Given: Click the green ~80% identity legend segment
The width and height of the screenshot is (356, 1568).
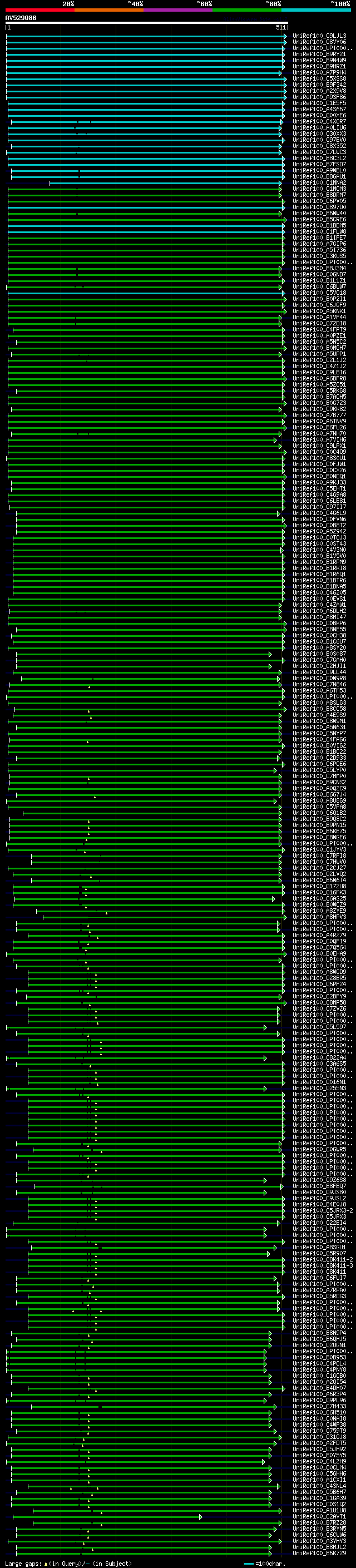Looking at the screenshot, I should pos(247,10).
